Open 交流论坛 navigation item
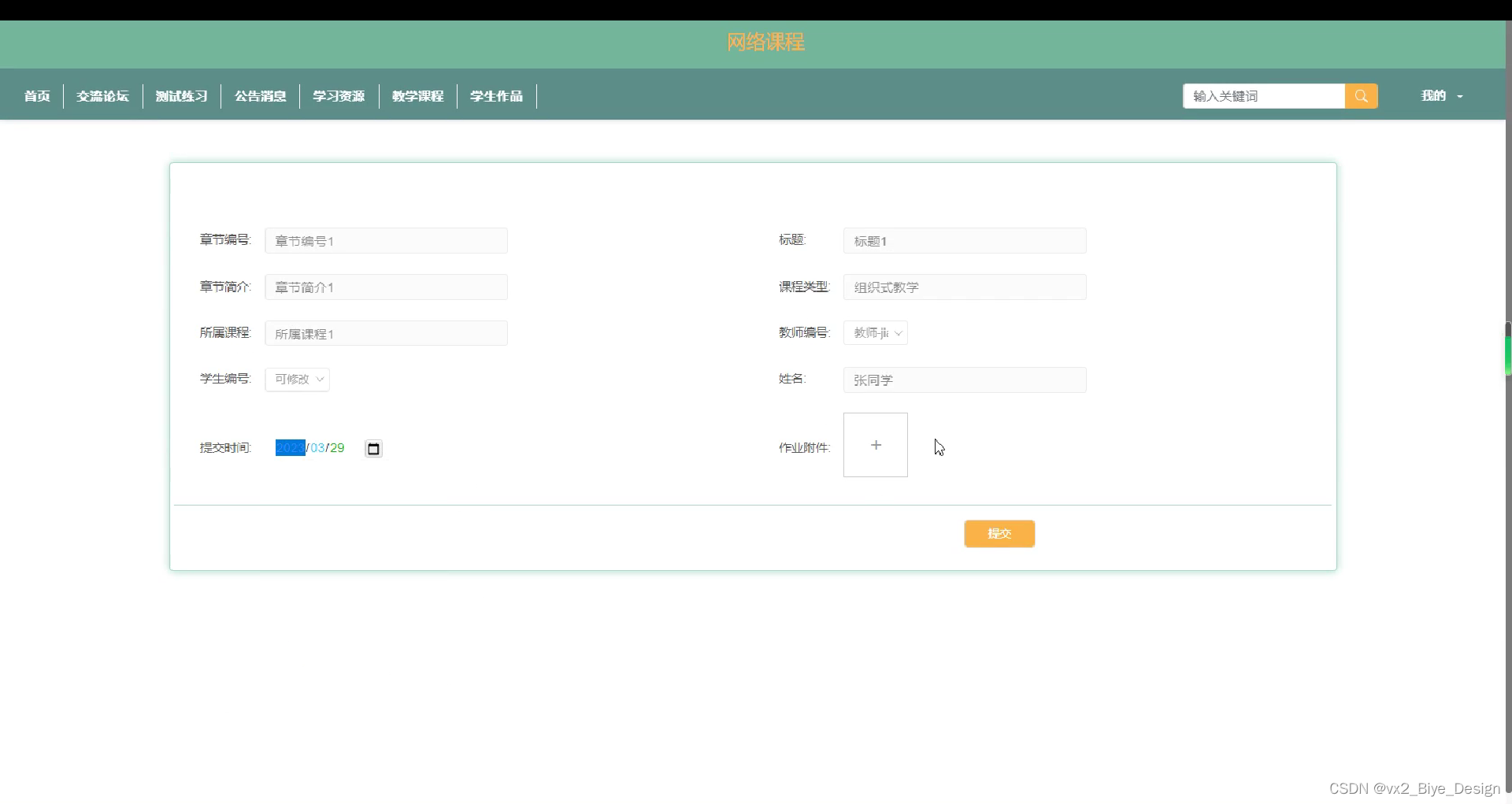Image resolution: width=1512 pixels, height=804 pixels. tap(102, 96)
